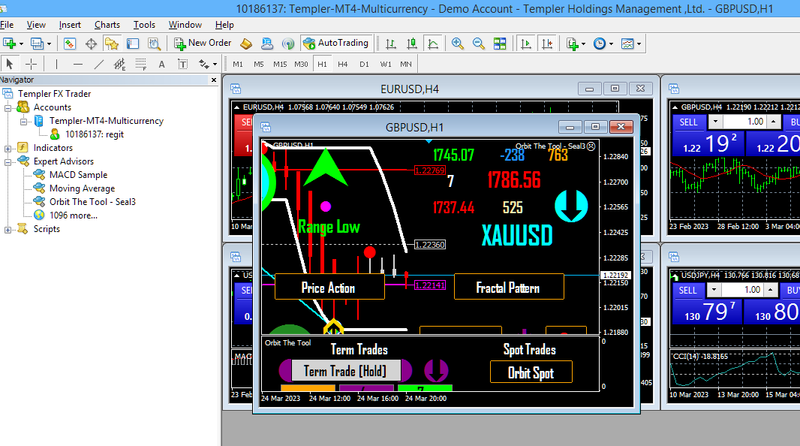Screen dimensions: 800x446
Task: Select the horizontal line drawing tool
Action: click(78, 64)
